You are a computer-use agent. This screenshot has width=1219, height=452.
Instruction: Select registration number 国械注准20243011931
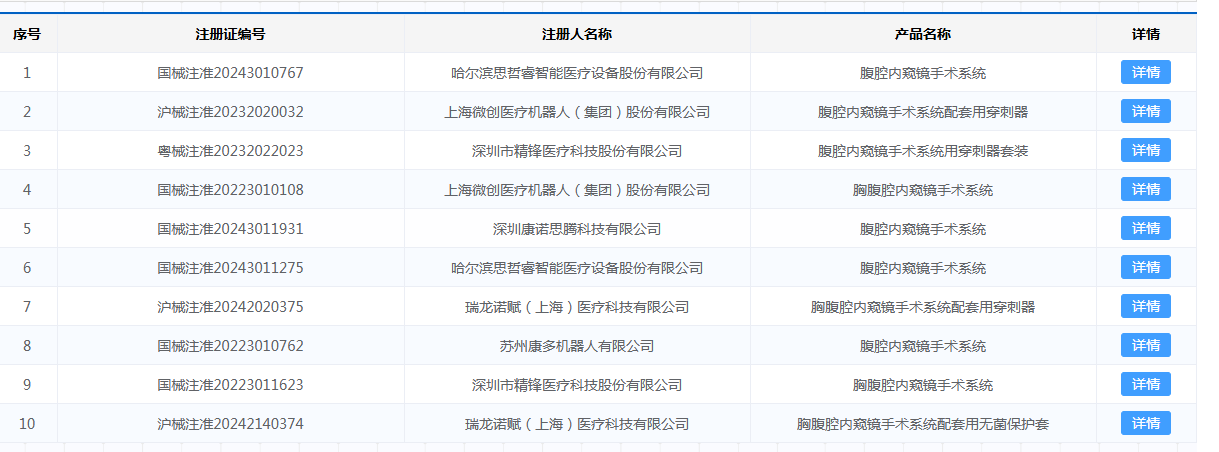point(230,229)
